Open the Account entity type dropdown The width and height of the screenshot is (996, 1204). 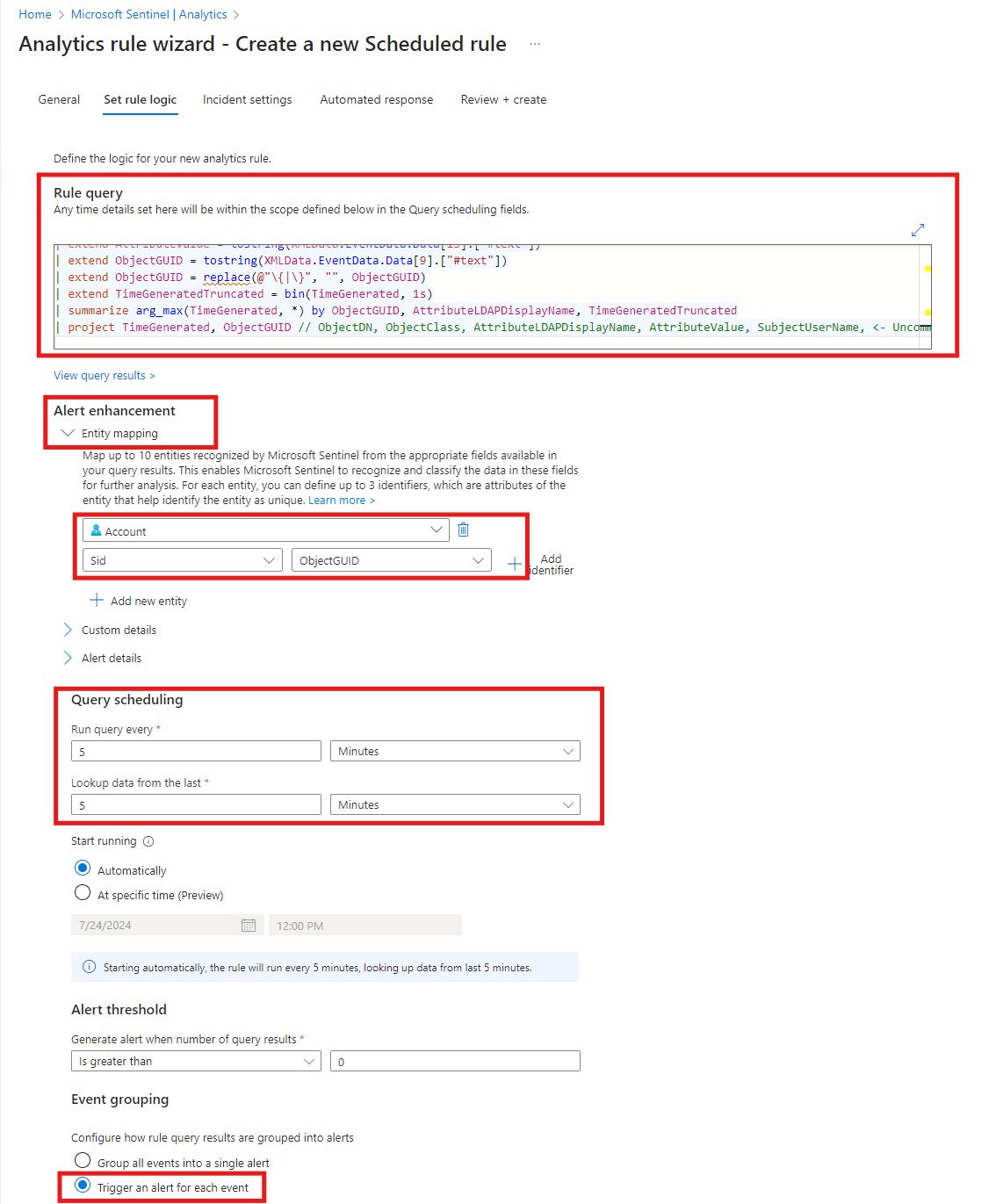coord(265,530)
